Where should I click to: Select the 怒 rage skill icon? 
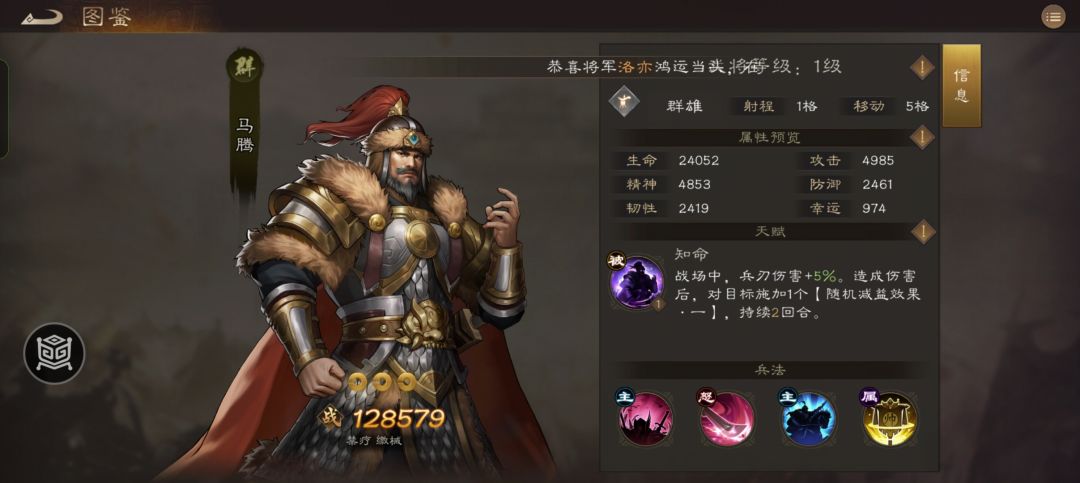click(x=726, y=418)
